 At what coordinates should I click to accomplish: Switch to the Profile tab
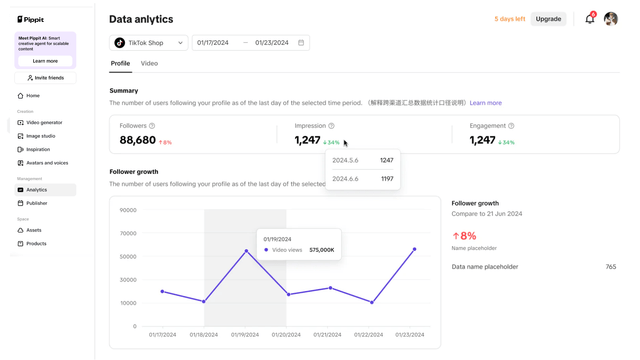tap(120, 63)
